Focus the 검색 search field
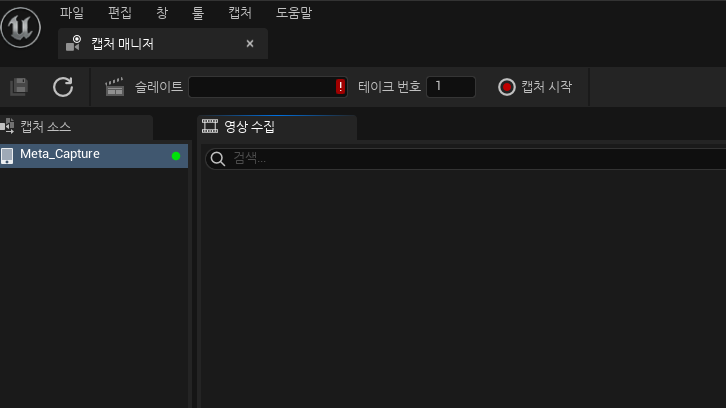This screenshot has height=408, width=726. coord(465,159)
